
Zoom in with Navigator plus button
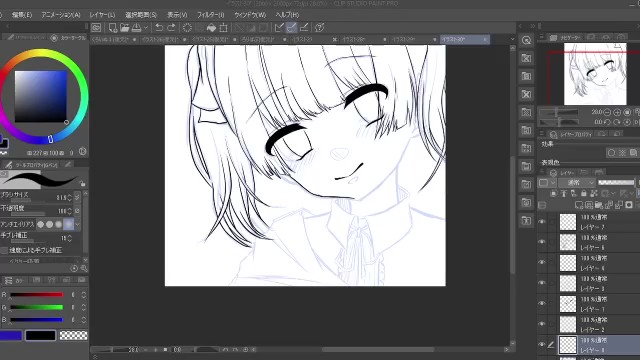click(x=617, y=112)
